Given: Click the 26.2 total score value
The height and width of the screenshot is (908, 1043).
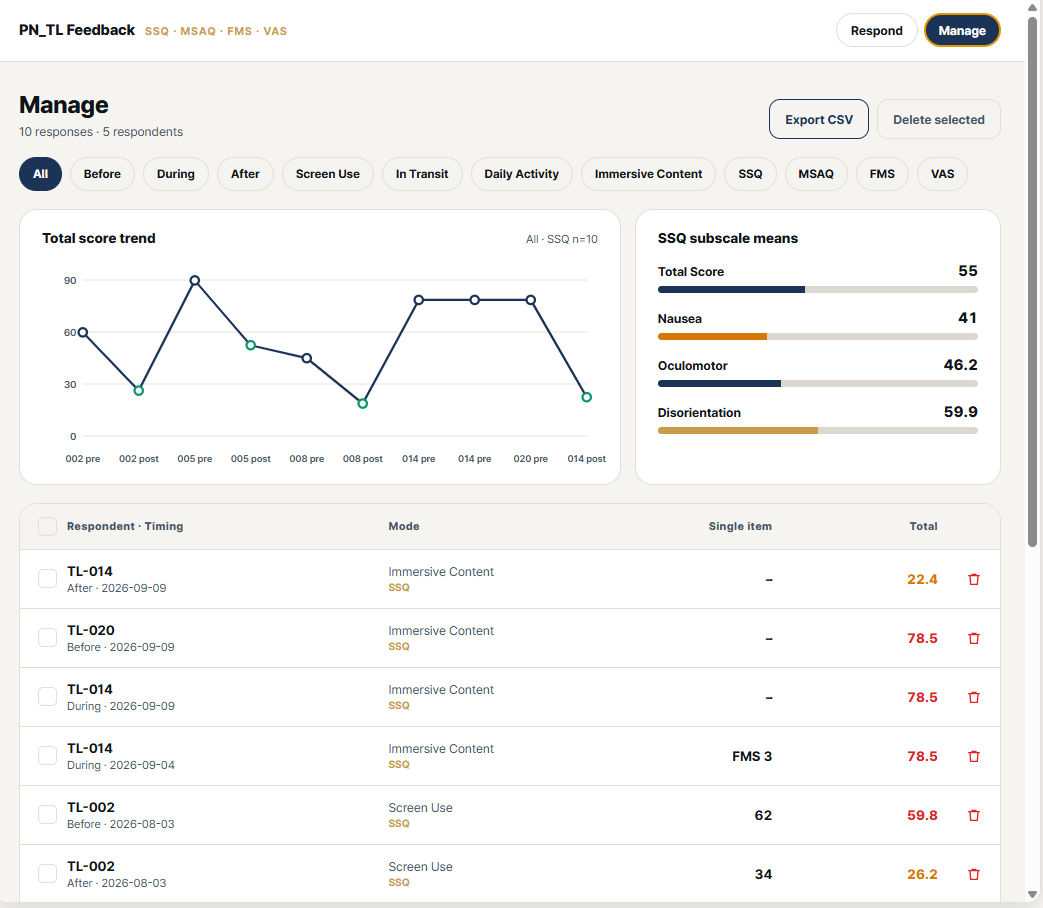Looking at the screenshot, I should [x=922, y=875].
